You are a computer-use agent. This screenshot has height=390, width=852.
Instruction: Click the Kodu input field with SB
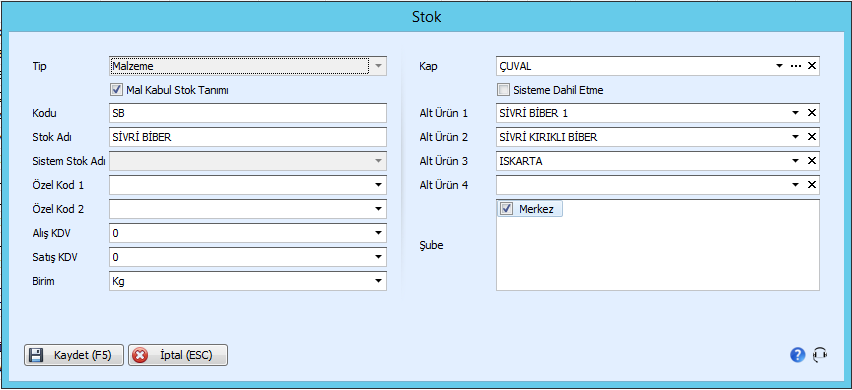pyautogui.click(x=248, y=113)
